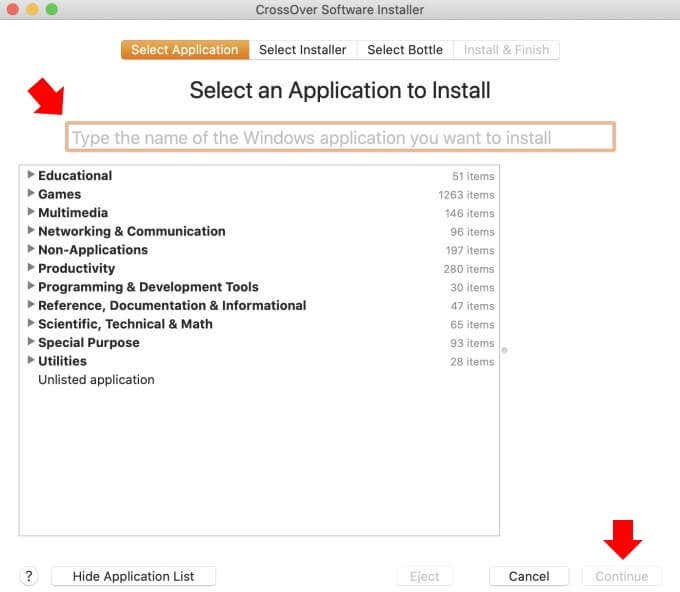Select the Utilities category label
Screen dimensions: 680x592
[x=62, y=361]
